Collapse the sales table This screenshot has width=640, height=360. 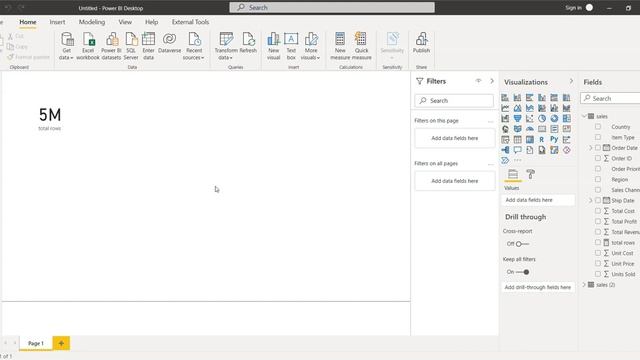(584, 116)
